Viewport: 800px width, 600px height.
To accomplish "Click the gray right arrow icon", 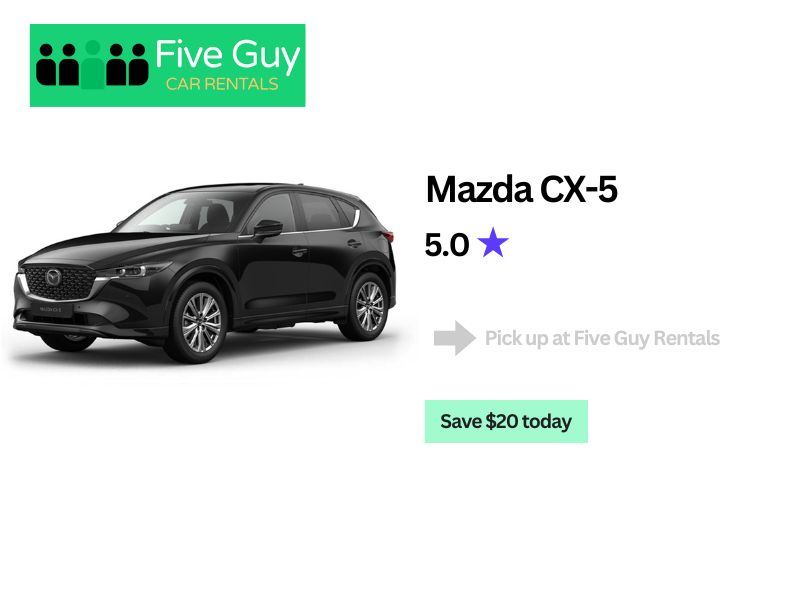I will click(x=455, y=338).
